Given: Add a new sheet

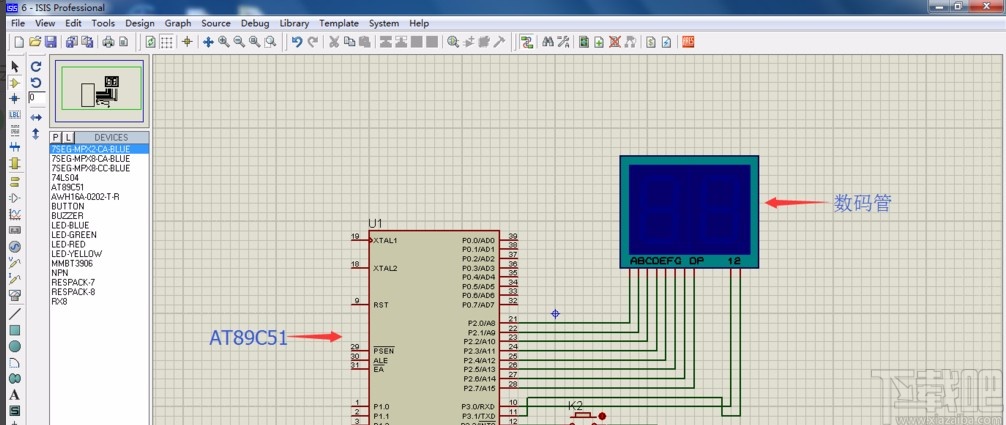Looking at the screenshot, I should [599, 42].
